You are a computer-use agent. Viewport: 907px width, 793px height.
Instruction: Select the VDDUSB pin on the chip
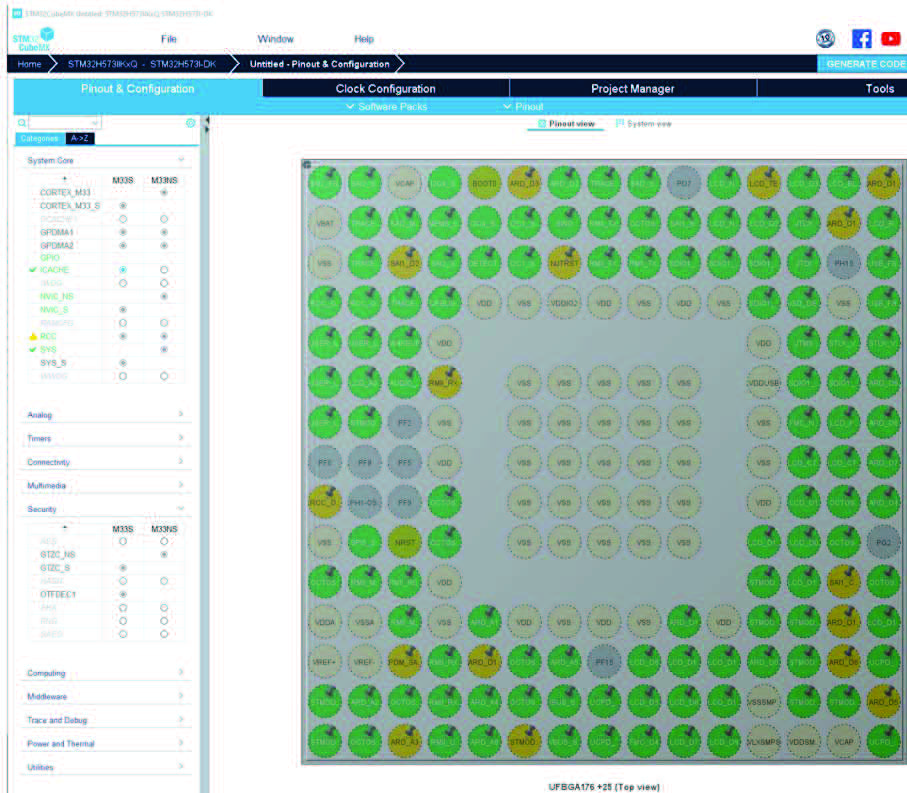click(764, 383)
